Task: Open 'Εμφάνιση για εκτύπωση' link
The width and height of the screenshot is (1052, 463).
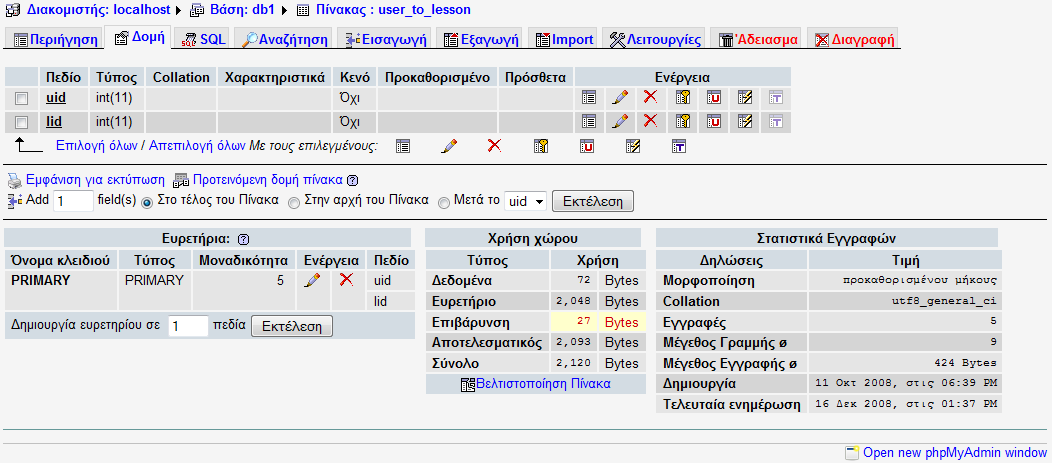Action: [x=95, y=180]
